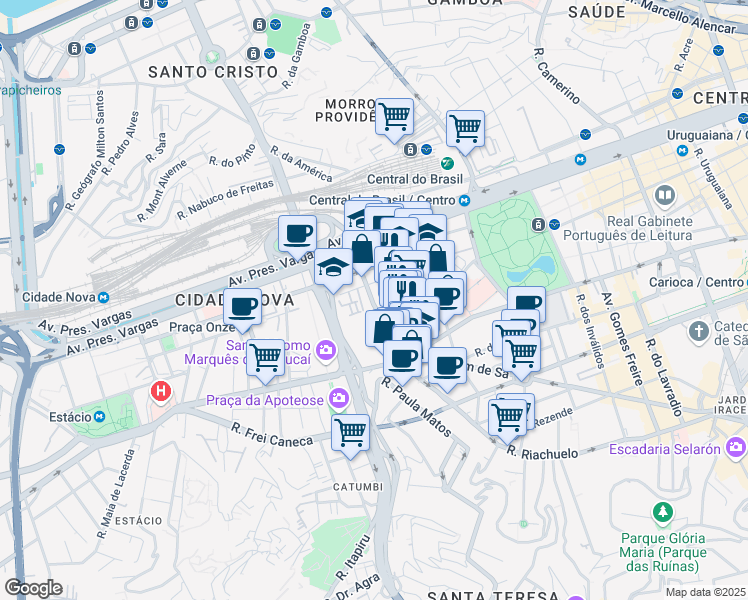Open the Google logo link
The width and height of the screenshot is (748, 600).
click(x=33, y=588)
